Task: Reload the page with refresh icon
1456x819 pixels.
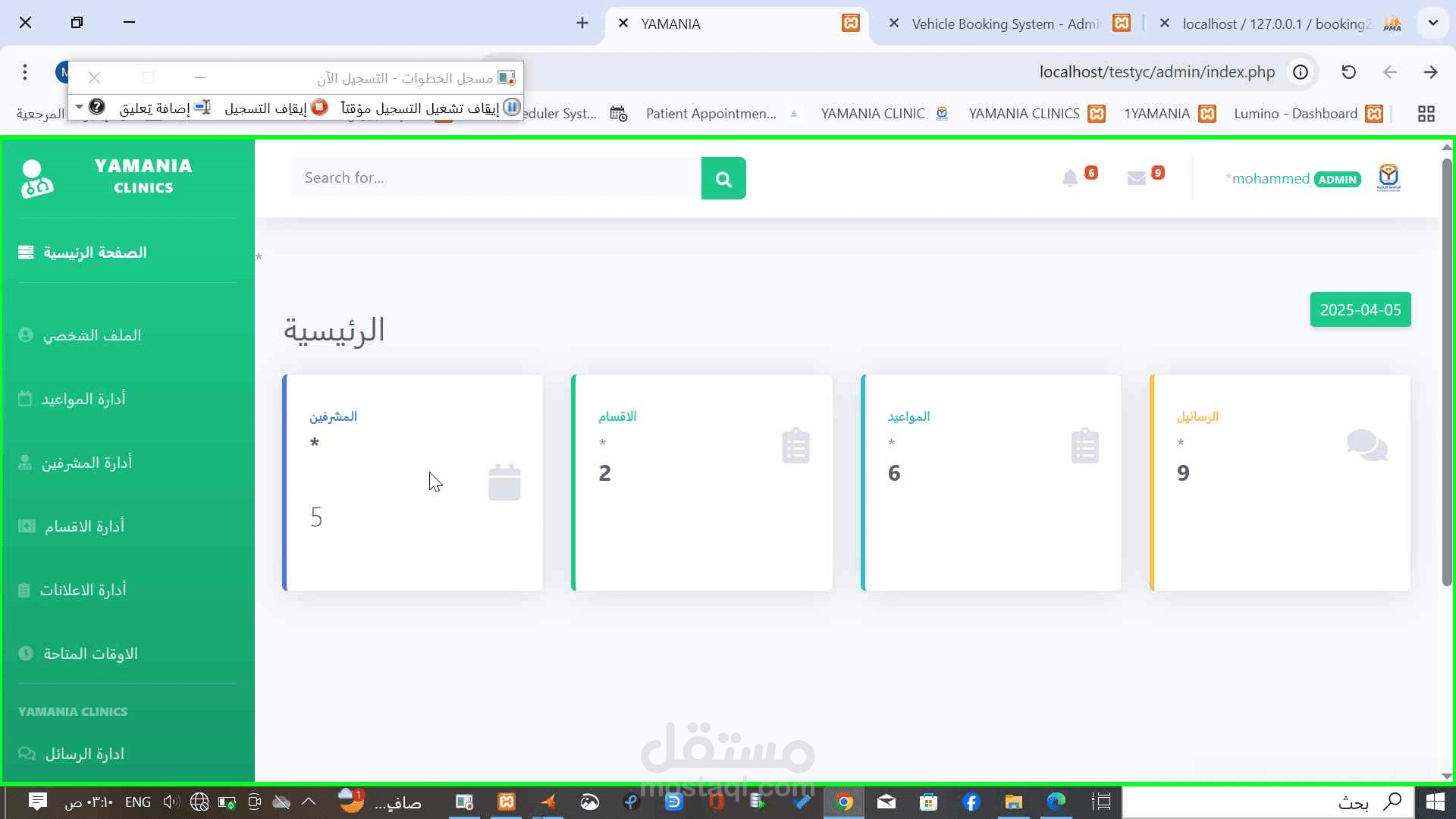Action: point(1348,72)
